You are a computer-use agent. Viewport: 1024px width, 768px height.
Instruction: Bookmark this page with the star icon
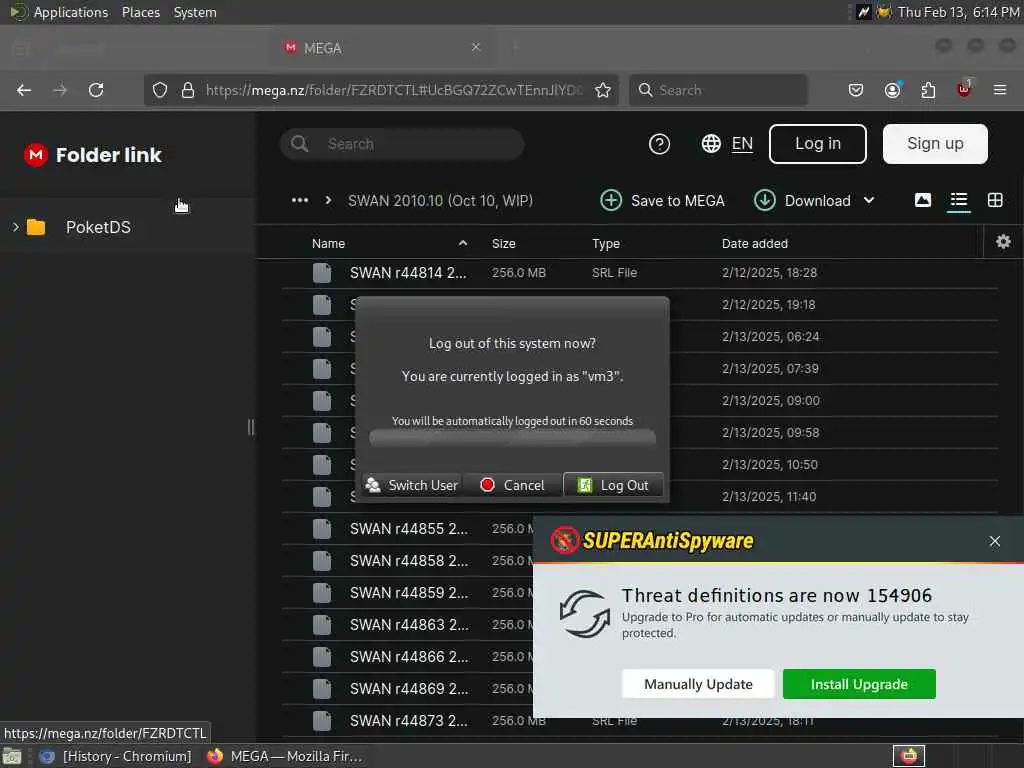(x=603, y=90)
